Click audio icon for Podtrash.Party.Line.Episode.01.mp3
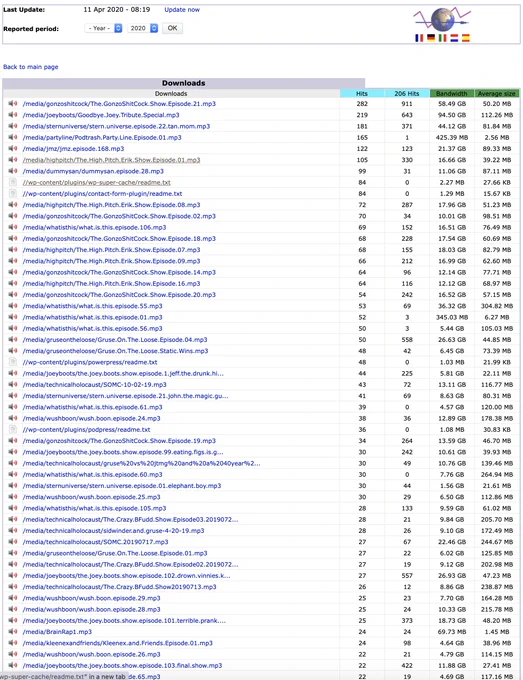The image size is (523, 680). pyautogui.click(x=13, y=137)
